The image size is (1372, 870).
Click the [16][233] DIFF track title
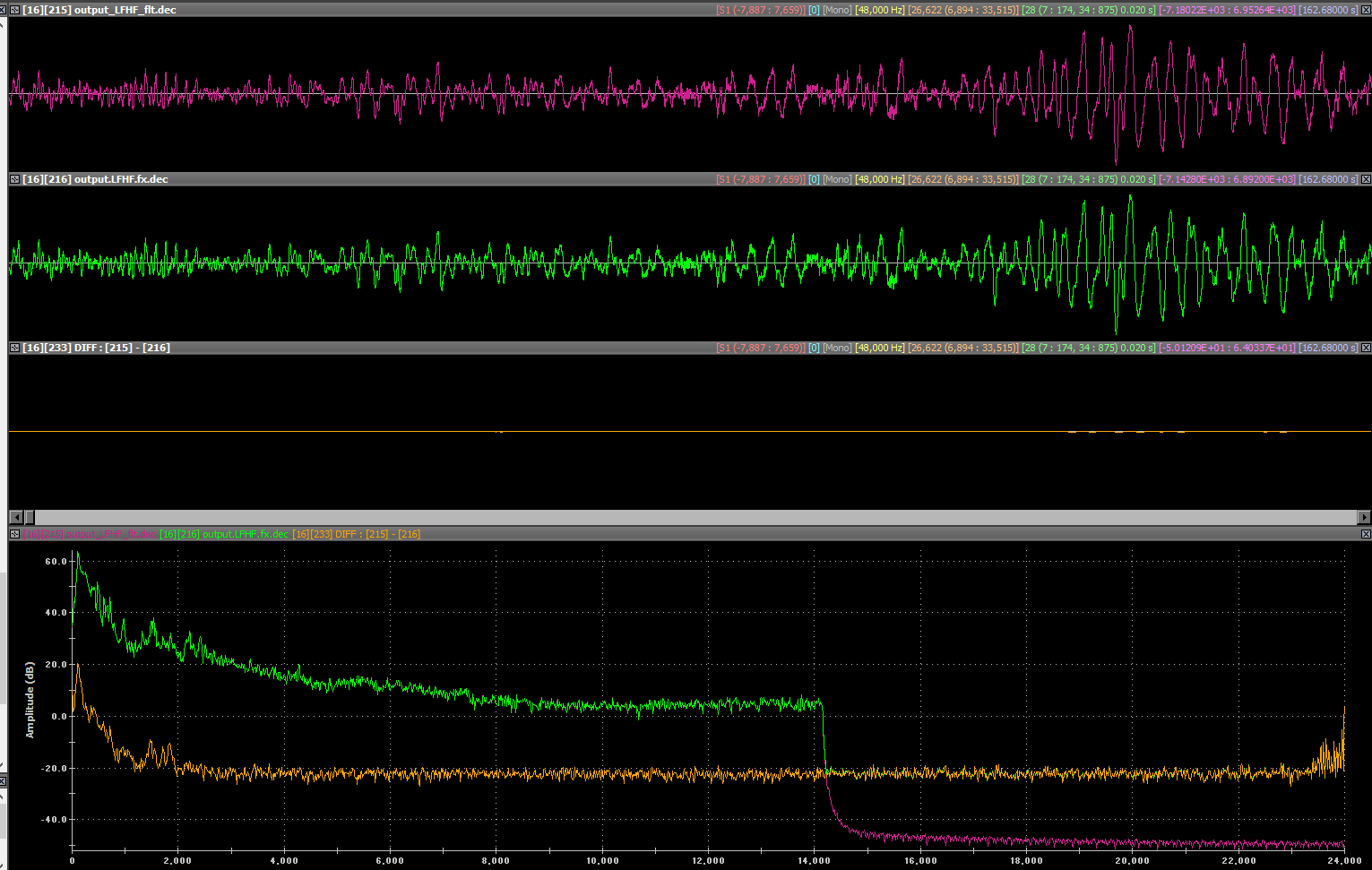click(x=96, y=348)
